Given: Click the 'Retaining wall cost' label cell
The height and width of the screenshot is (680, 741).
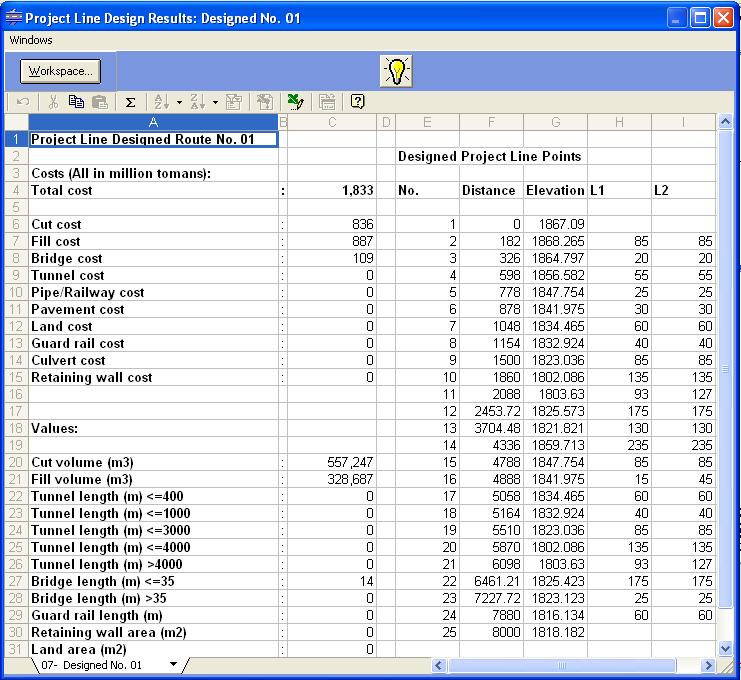Looking at the screenshot, I should 153,378.
